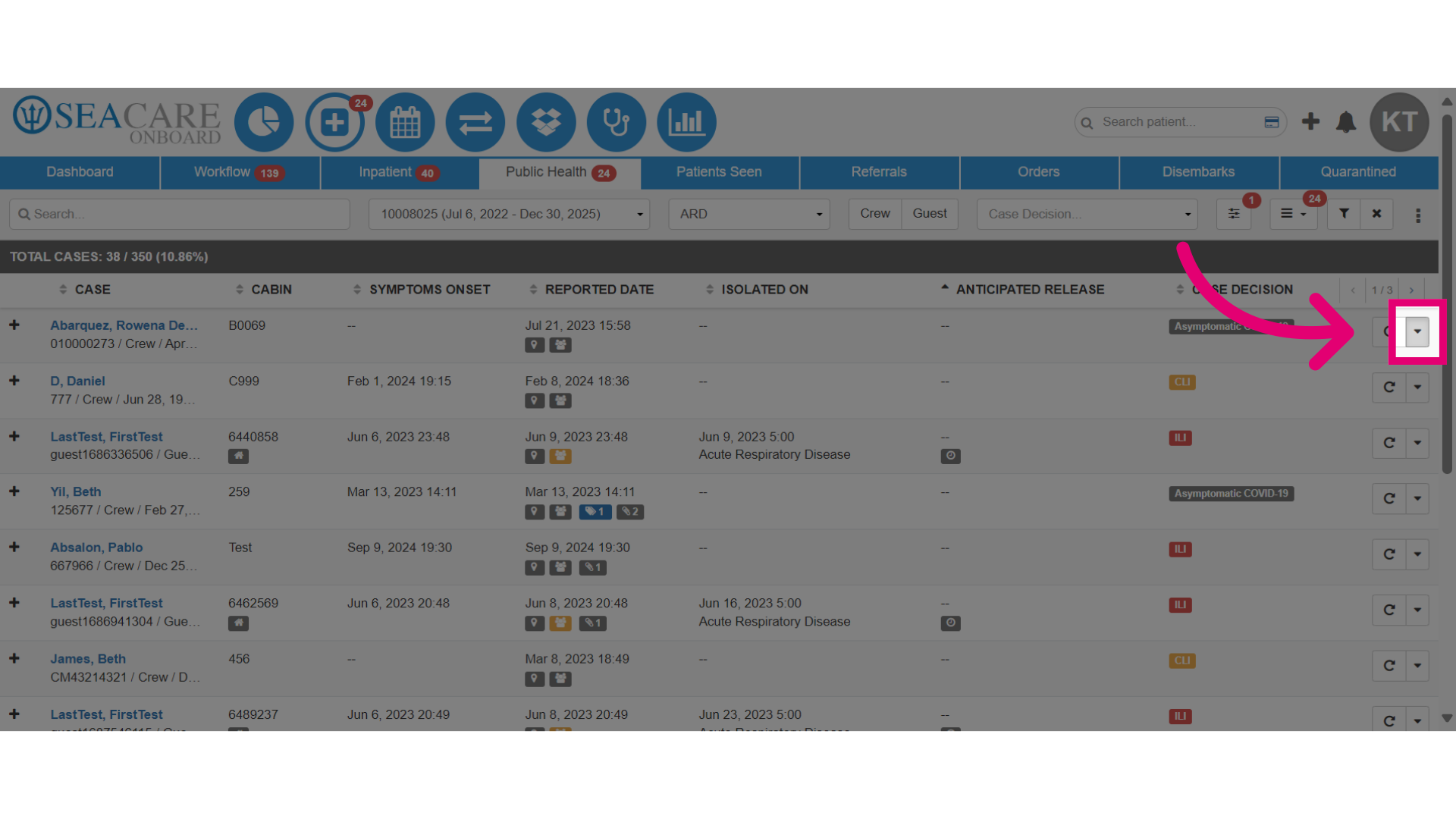Click refresh icon in D, Daniel row
This screenshot has height=819, width=1456.
pyautogui.click(x=1389, y=388)
